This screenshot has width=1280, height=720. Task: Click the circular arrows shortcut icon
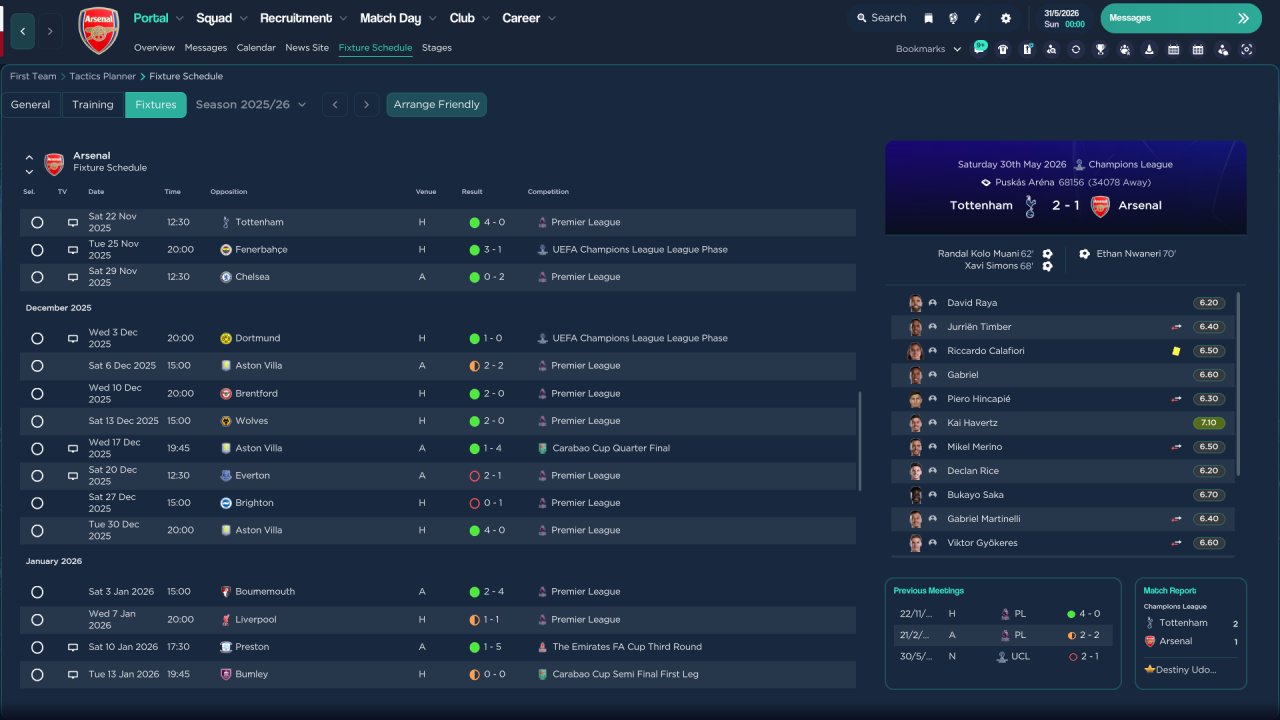point(1076,49)
